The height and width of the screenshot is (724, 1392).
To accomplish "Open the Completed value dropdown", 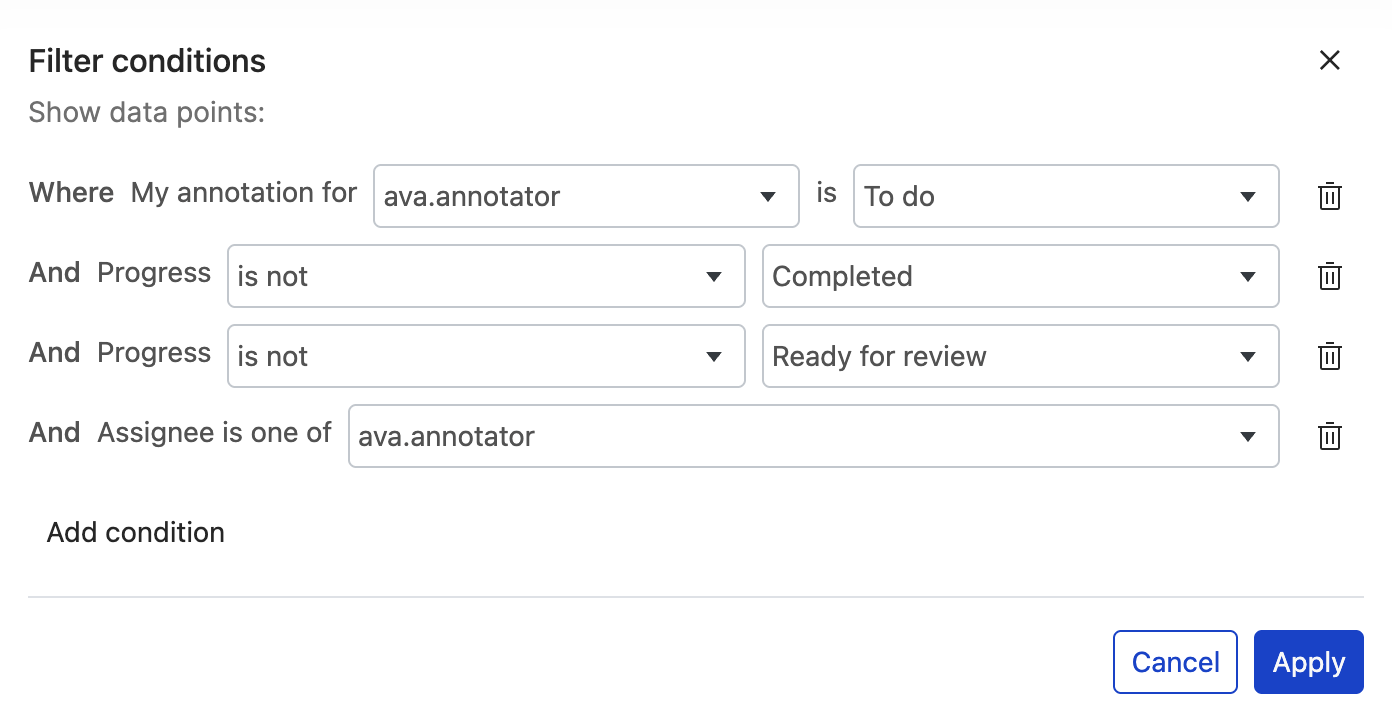I will point(1021,276).
